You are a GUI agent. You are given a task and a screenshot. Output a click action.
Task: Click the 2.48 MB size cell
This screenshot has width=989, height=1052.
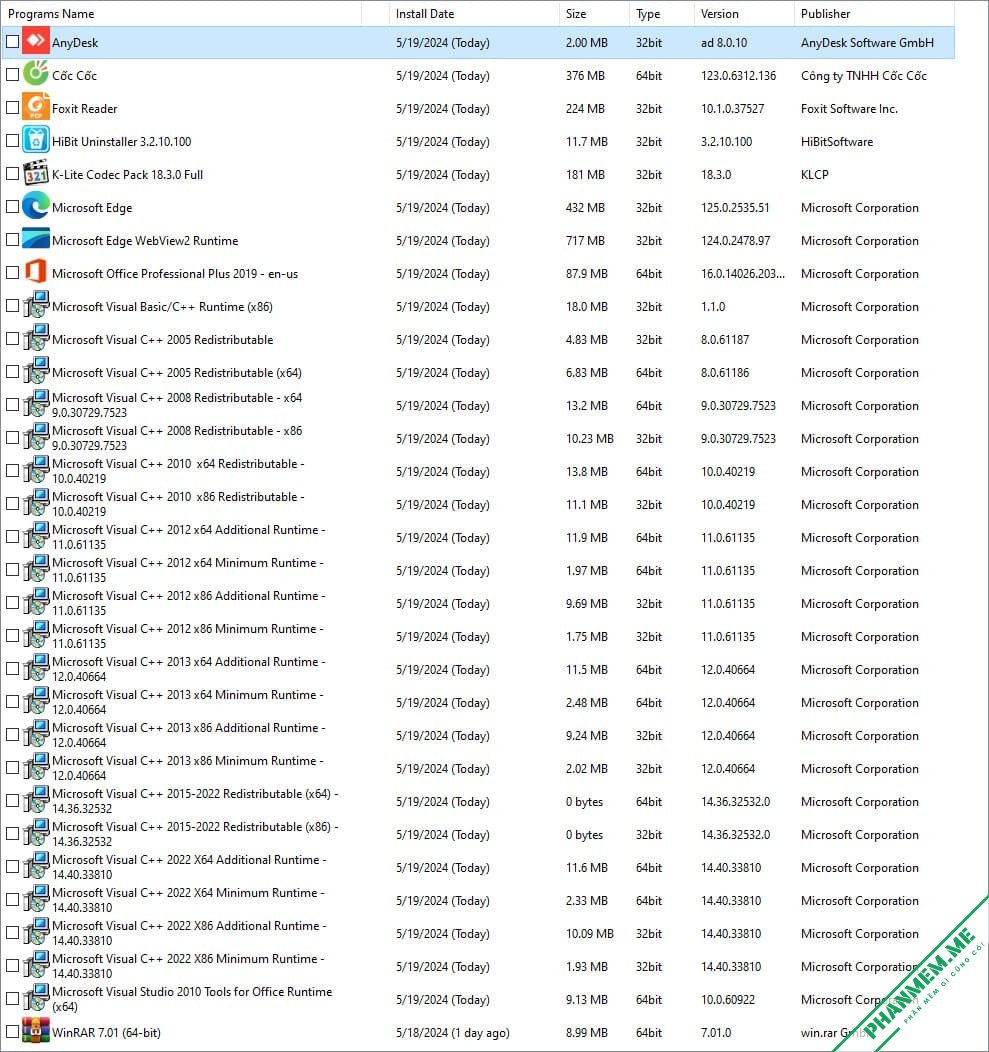(586, 702)
